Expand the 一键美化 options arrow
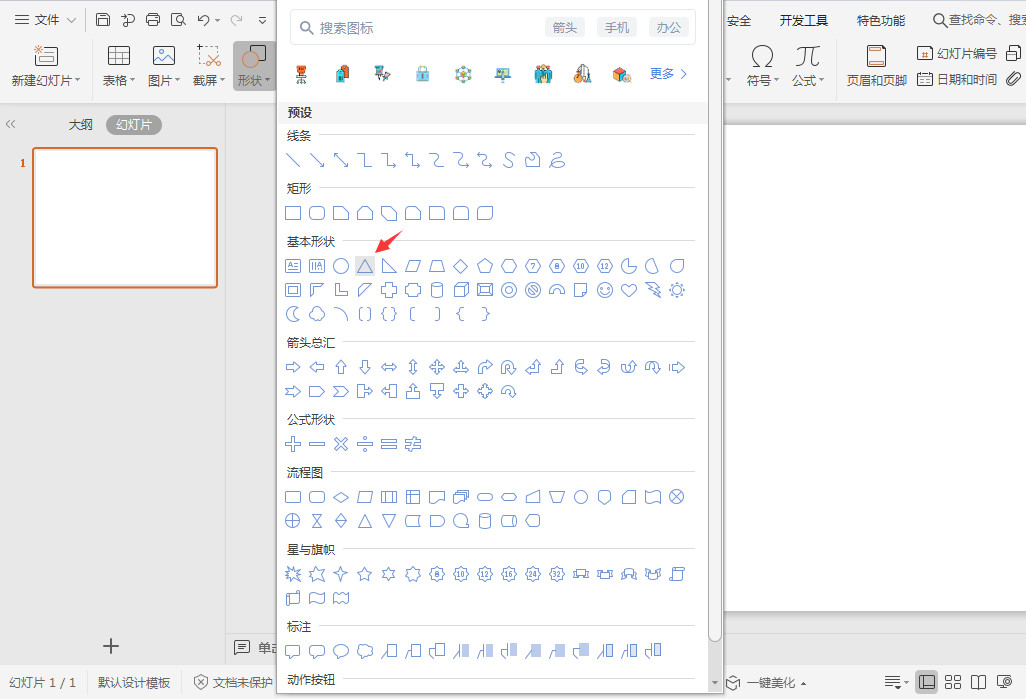1026x699 pixels. [x=804, y=682]
